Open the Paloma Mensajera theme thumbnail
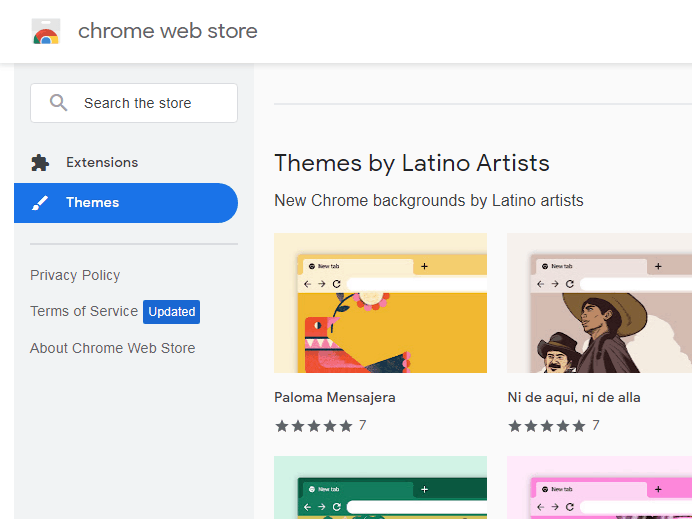The height and width of the screenshot is (519, 692). 380,303
